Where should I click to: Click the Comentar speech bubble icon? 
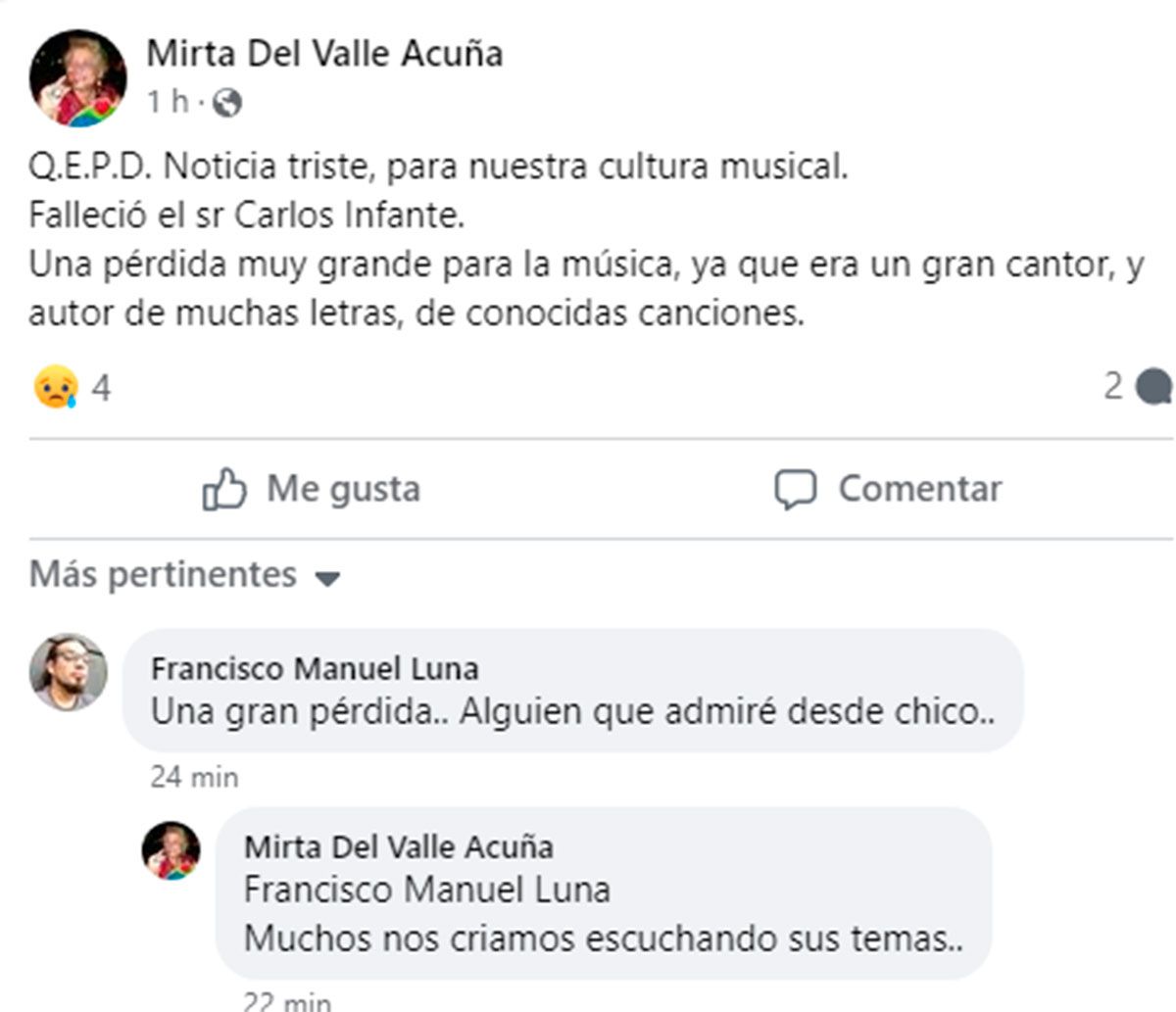[795, 489]
